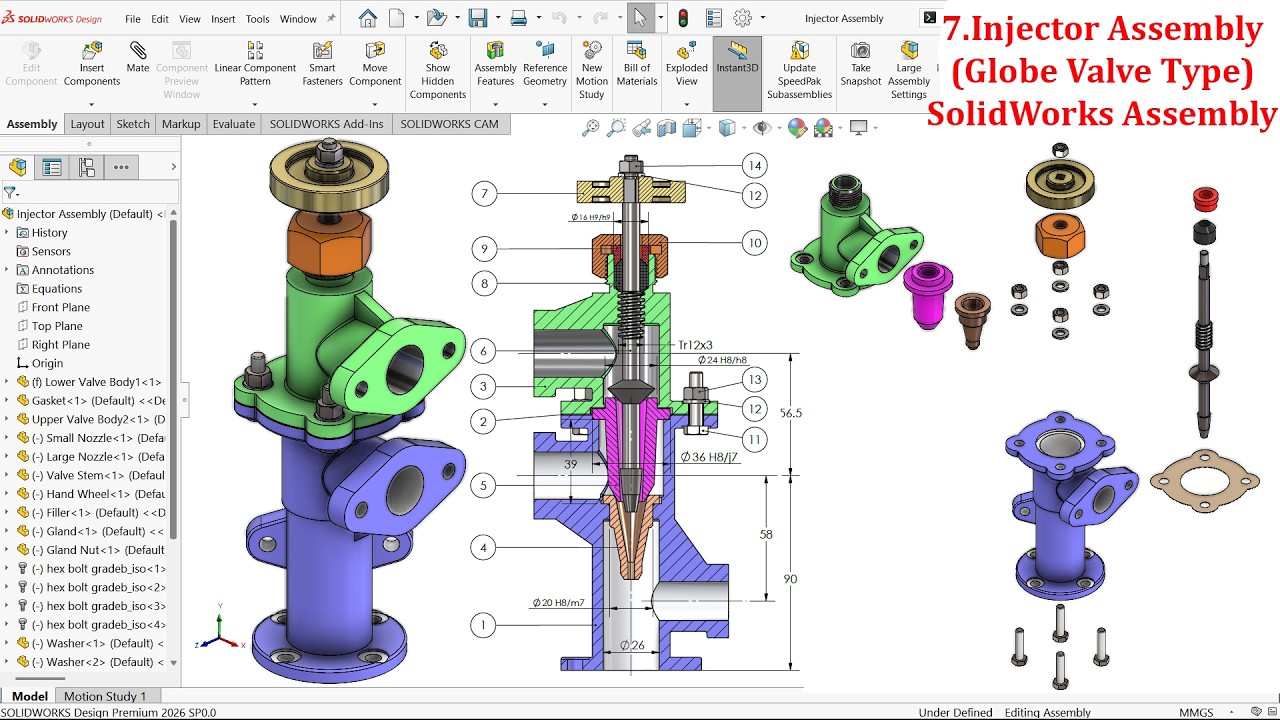Image resolution: width=1280 pixels, height=720 pixels.
Task: Open the SolidWorks Home welcome icon
Action: pyautogui.click(x=367, y=18)
